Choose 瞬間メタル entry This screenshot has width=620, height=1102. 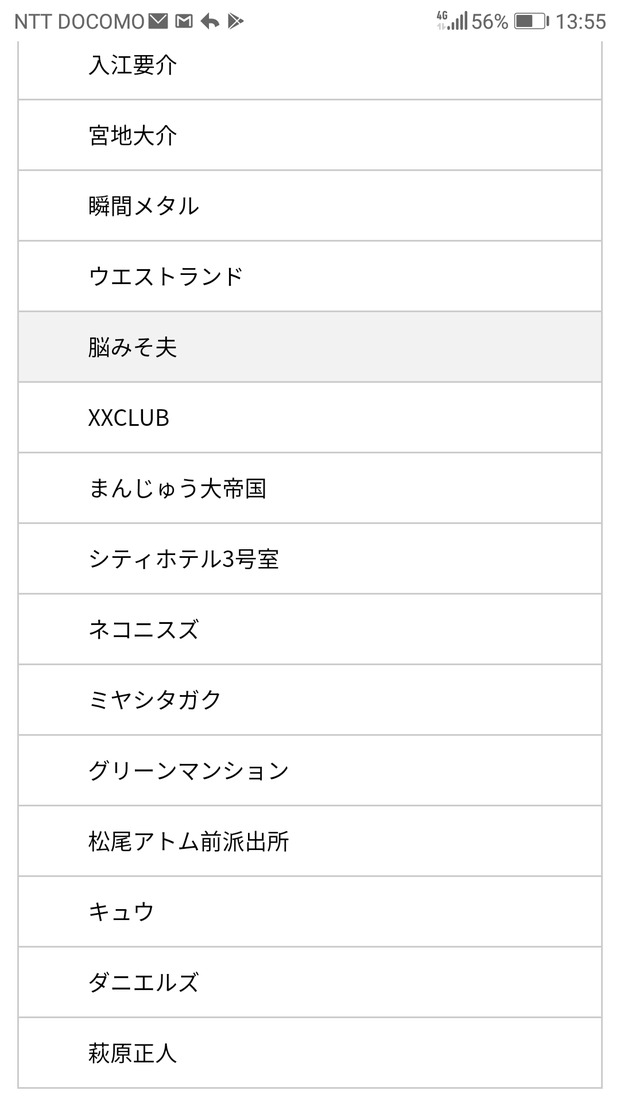[x=310, y=206]
